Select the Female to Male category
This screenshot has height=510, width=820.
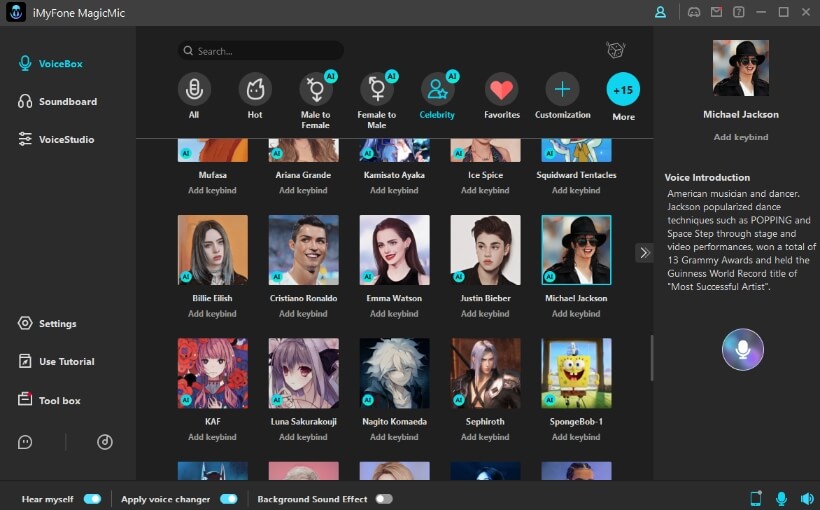coord(377,99)
